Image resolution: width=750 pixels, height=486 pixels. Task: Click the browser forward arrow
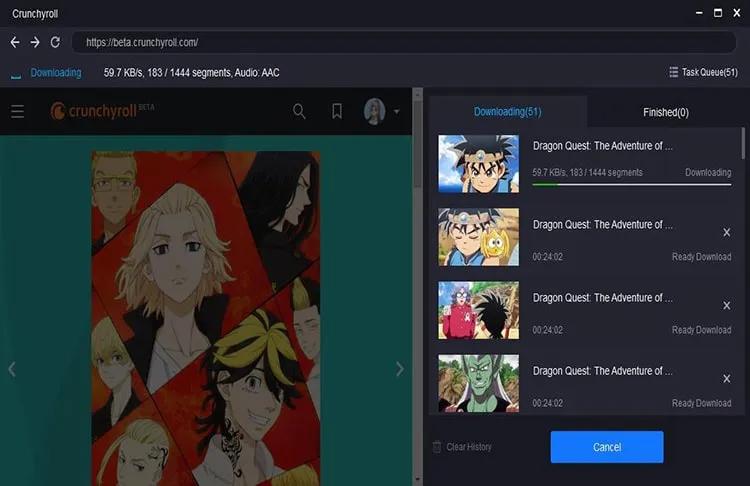35,42
